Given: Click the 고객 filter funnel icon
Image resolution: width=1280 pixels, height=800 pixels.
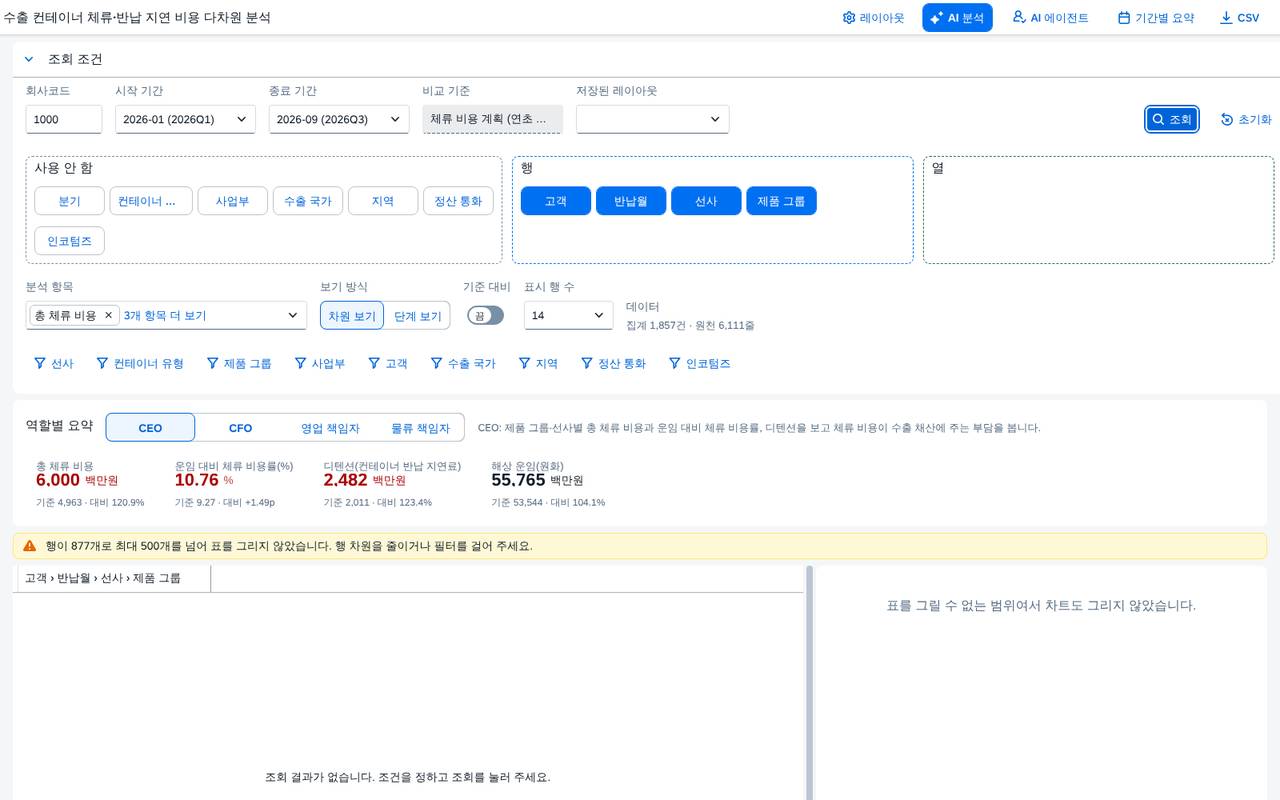Looking at the screenshot, I should coord(374,363).
